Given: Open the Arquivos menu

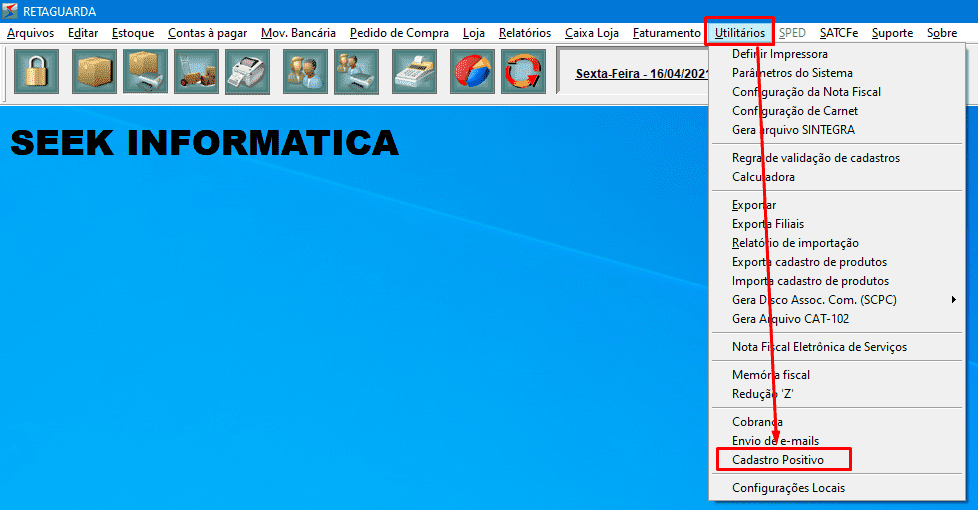Looking at the screenshot, I should [31, 33].
